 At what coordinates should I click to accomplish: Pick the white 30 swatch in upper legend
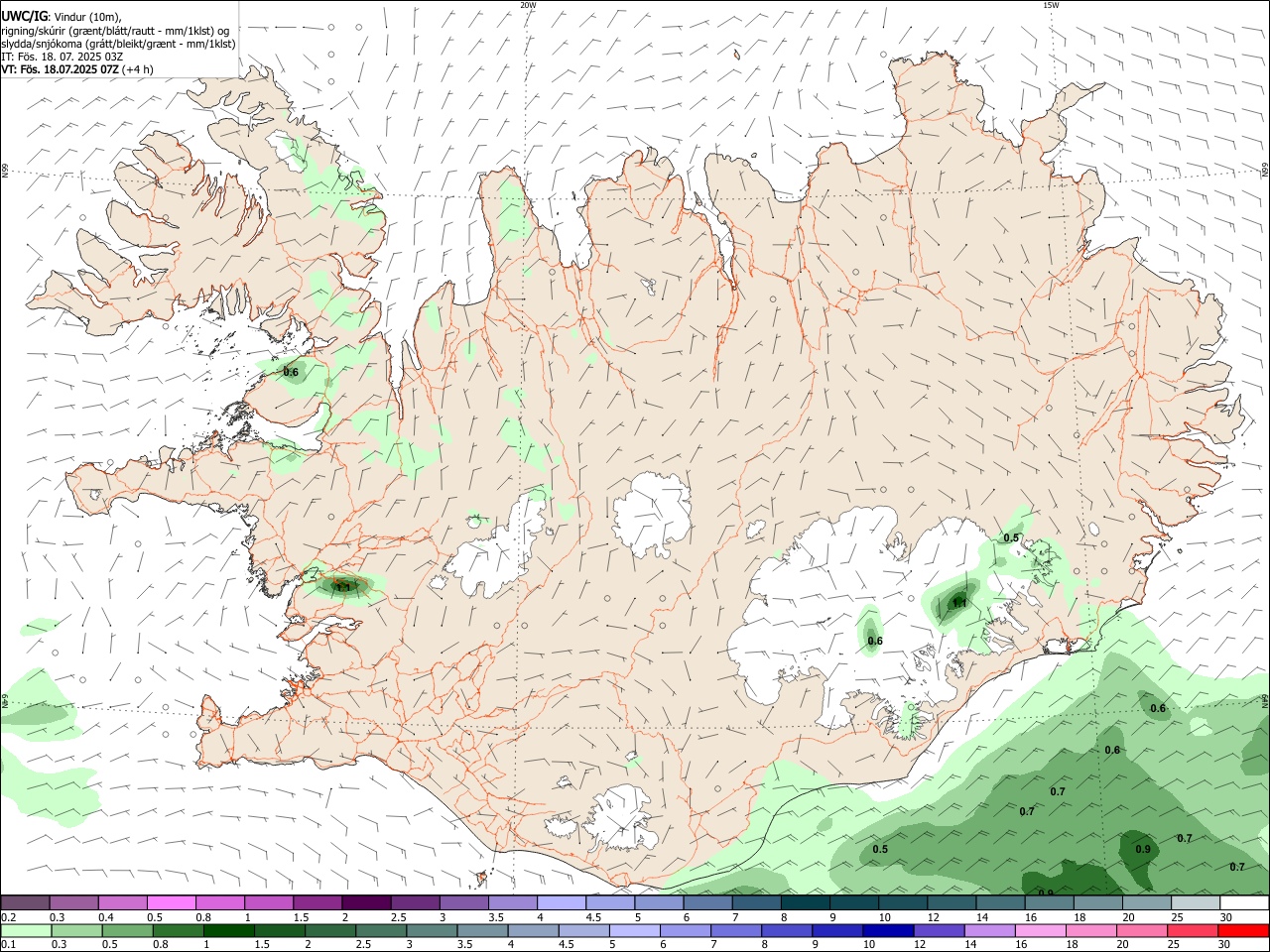point(1244,902)
